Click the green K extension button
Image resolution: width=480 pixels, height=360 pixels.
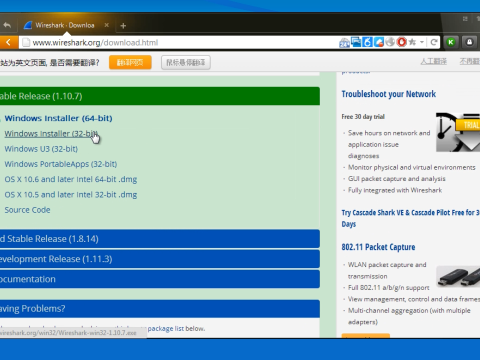coord(451,42)
